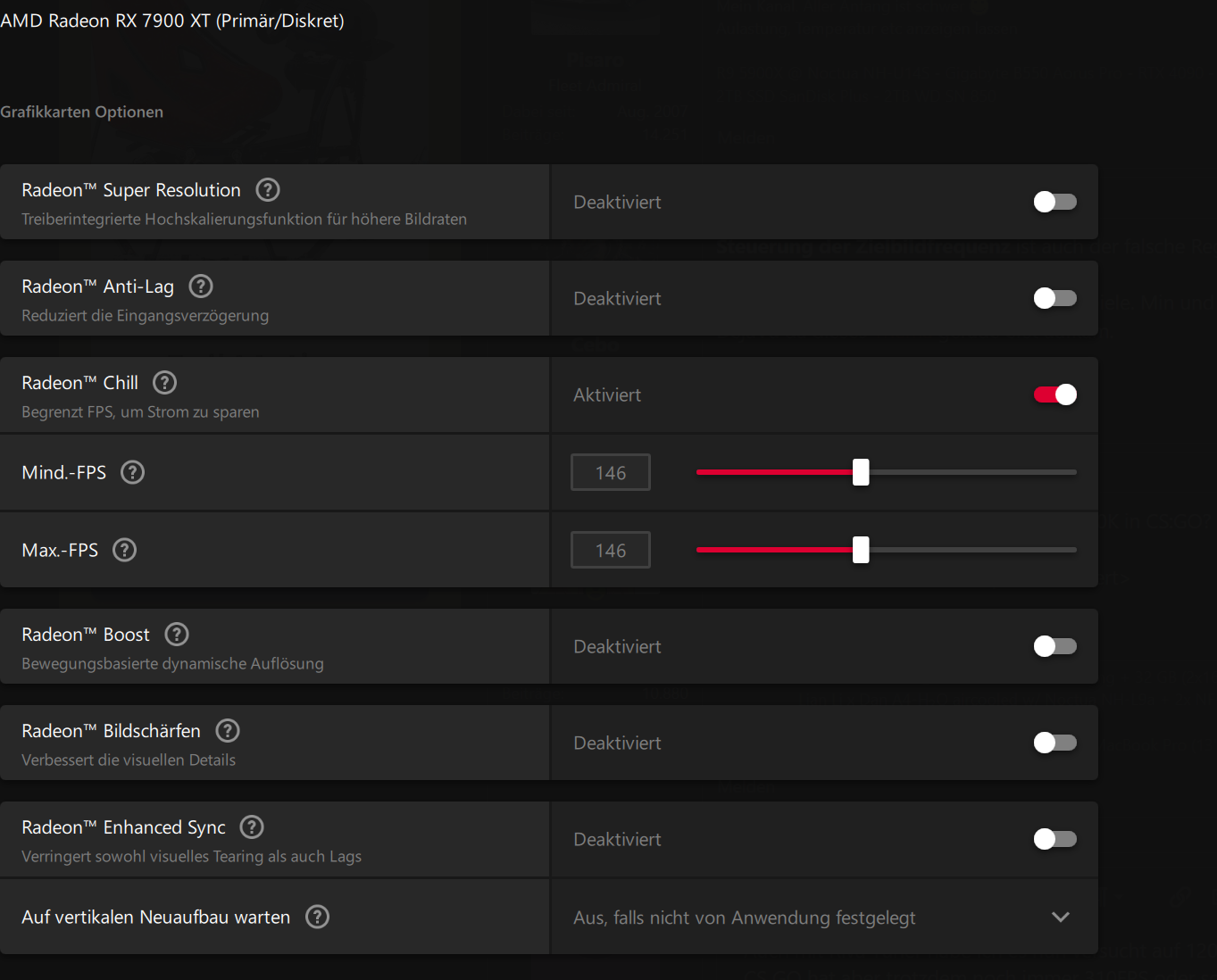Viewport: 1217px width, 980px height.
Task: Click the Mind.-FPS question mark icon
Action: coord(132,472)
